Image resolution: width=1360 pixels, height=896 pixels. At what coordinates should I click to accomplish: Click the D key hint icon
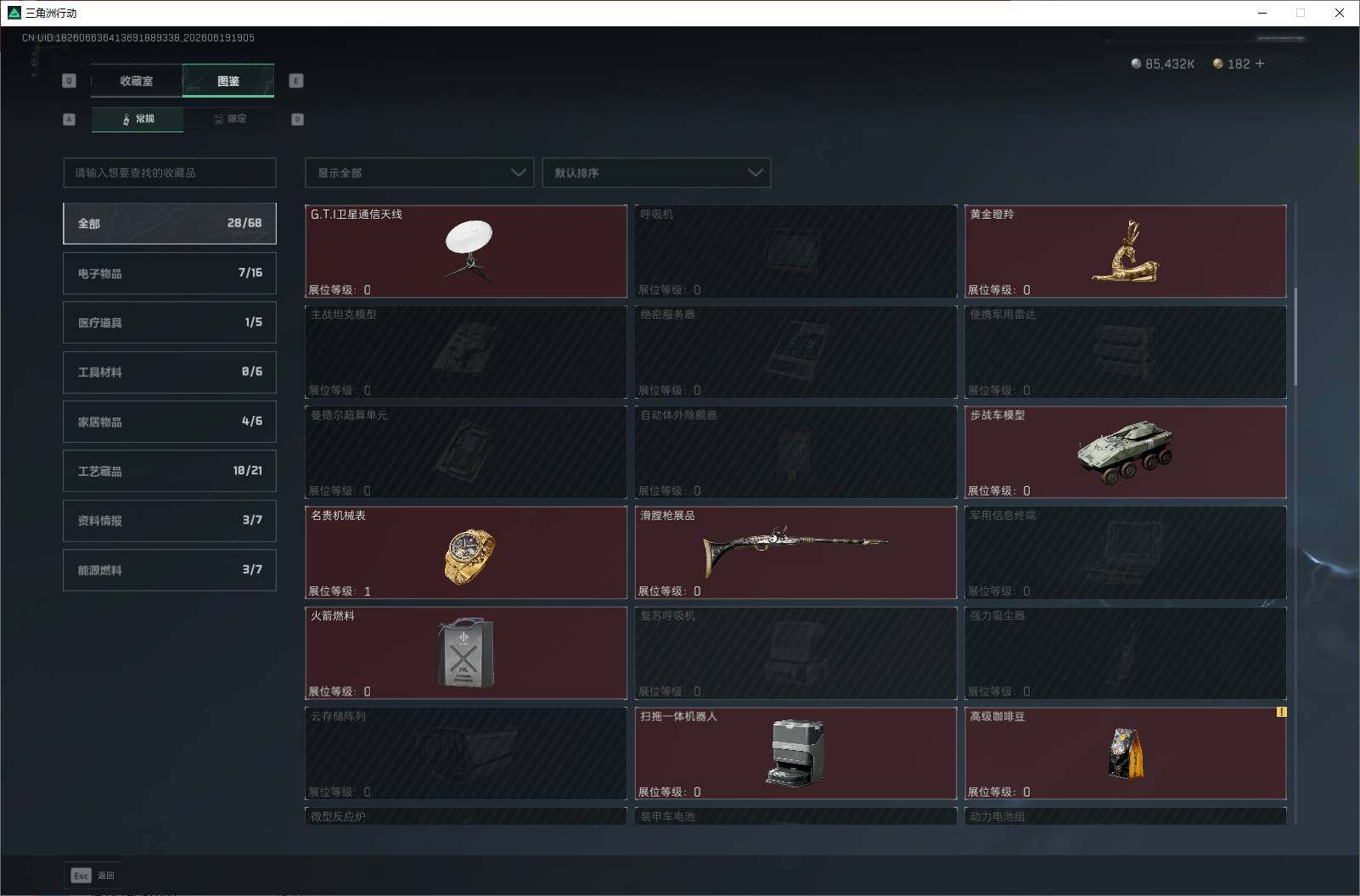(297, 120)
